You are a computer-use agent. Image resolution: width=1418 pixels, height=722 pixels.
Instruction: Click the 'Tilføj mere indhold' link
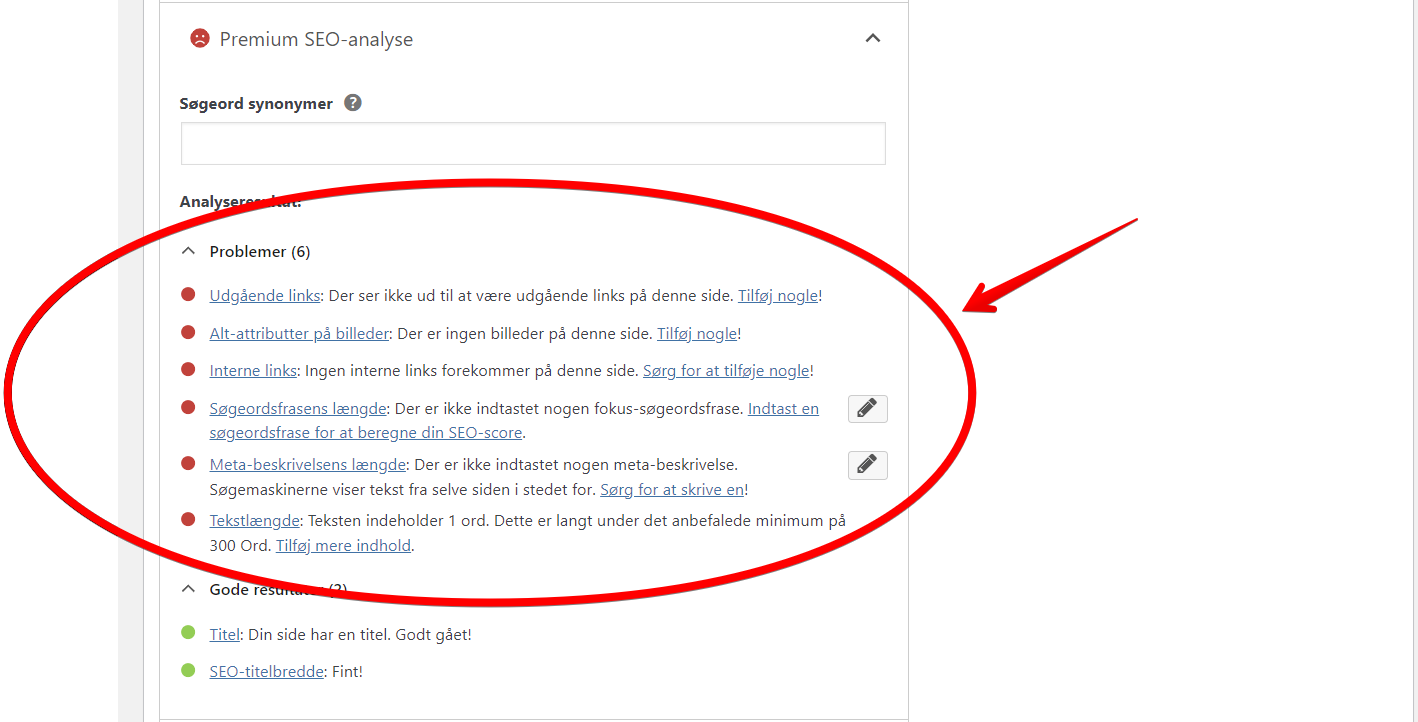tap(343, 546)
